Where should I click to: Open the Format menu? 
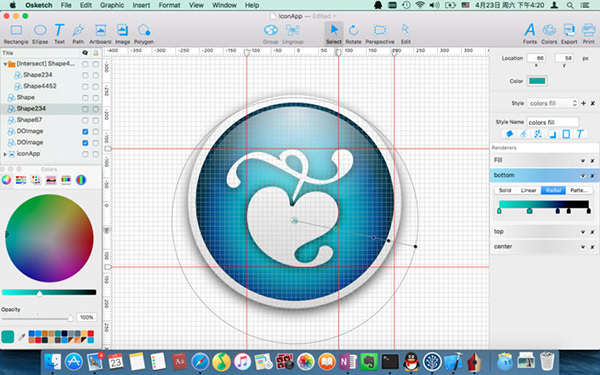coord(169,5)
